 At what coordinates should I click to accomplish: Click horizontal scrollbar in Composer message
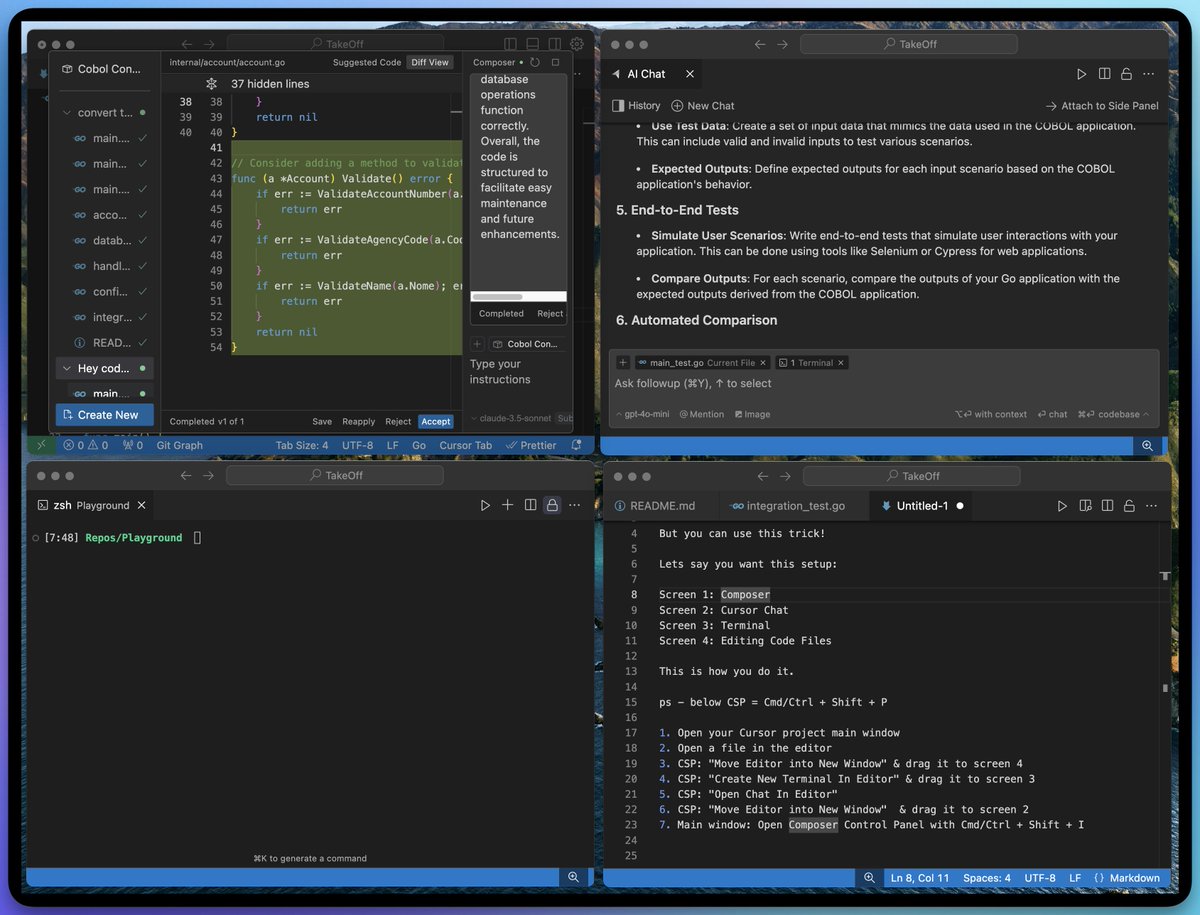(497, 297)
